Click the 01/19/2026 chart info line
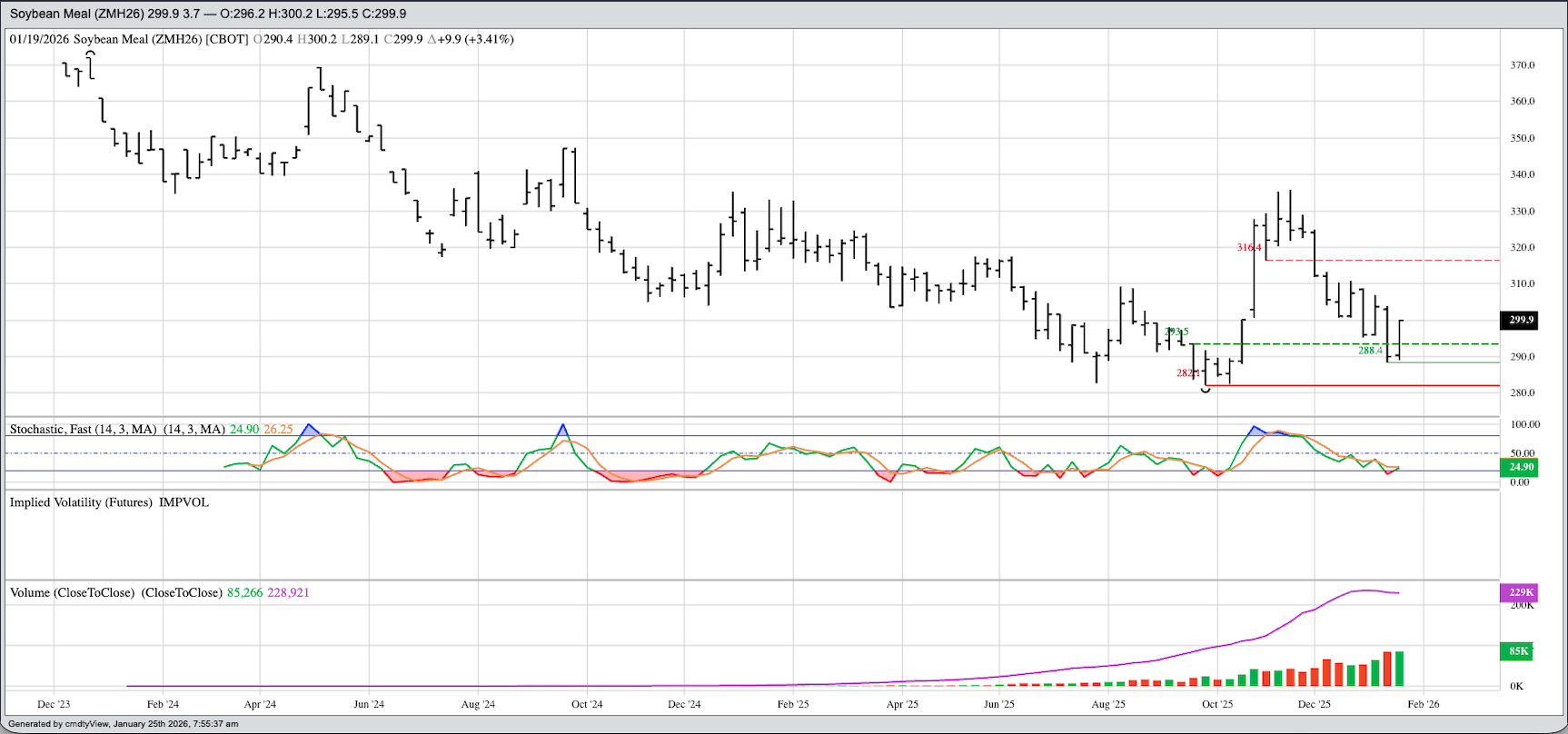1568x734 pixels. click(261, 39)
